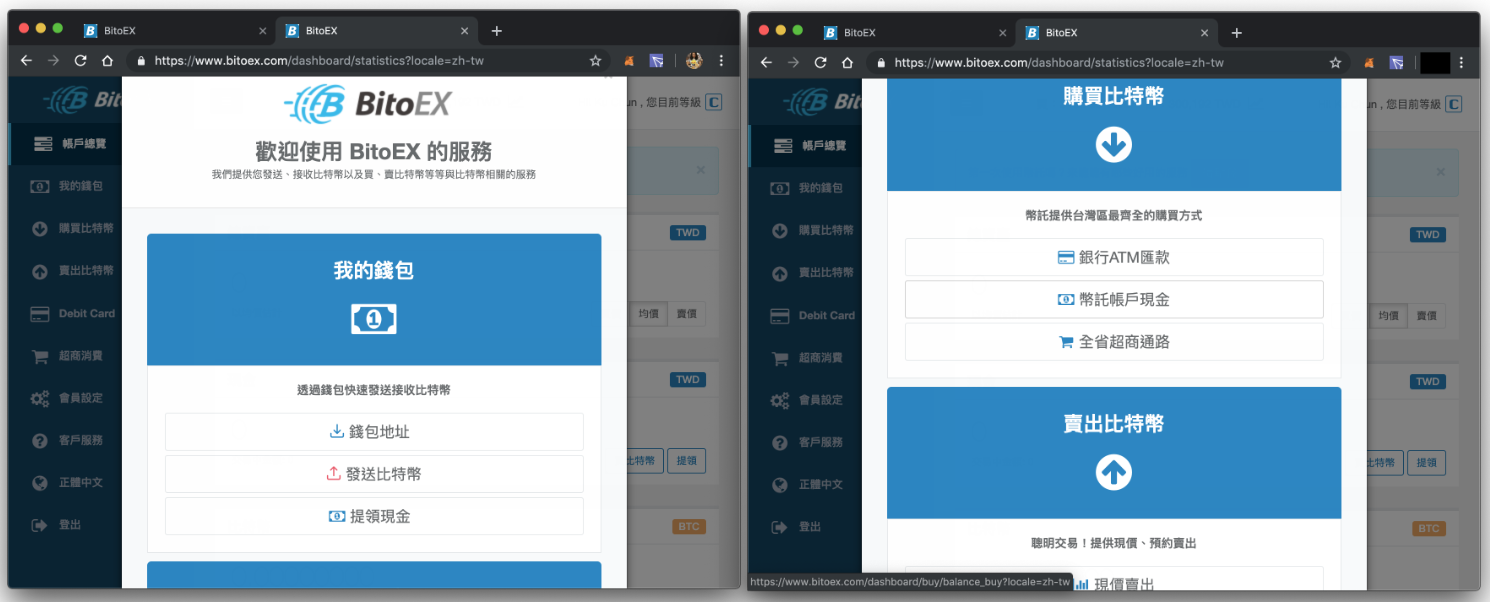Image resolution: width=1490 pixels, height=602 pixels.
Task: Click the 提領 button in right window background
Action: tap(1426, 463)
